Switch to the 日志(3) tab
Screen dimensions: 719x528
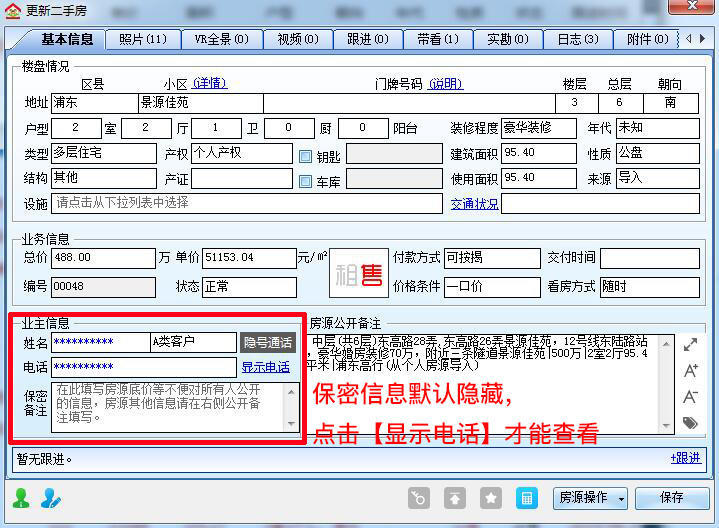point(578,39)
